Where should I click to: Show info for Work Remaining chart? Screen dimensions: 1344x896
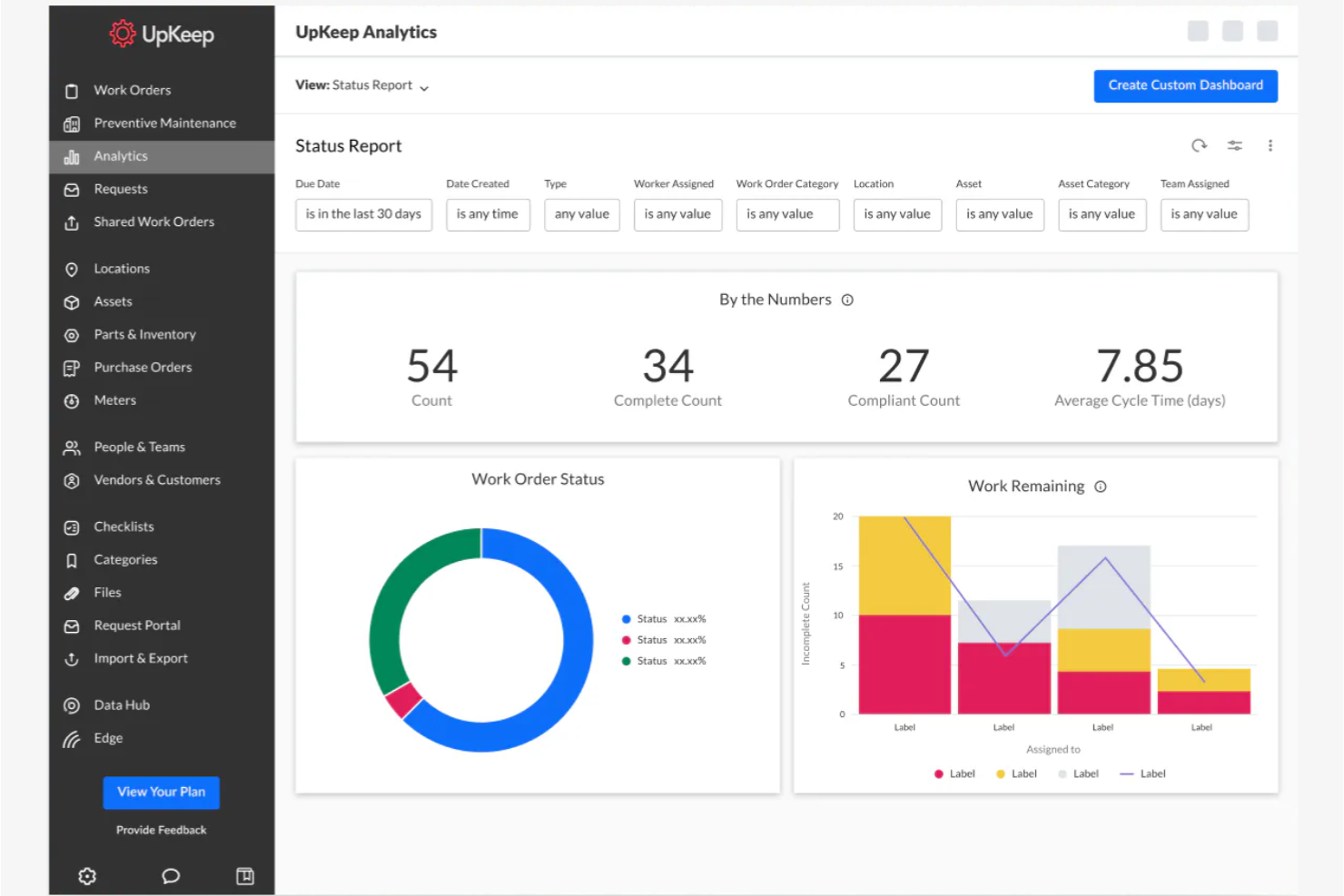(x=1101, y=487)
